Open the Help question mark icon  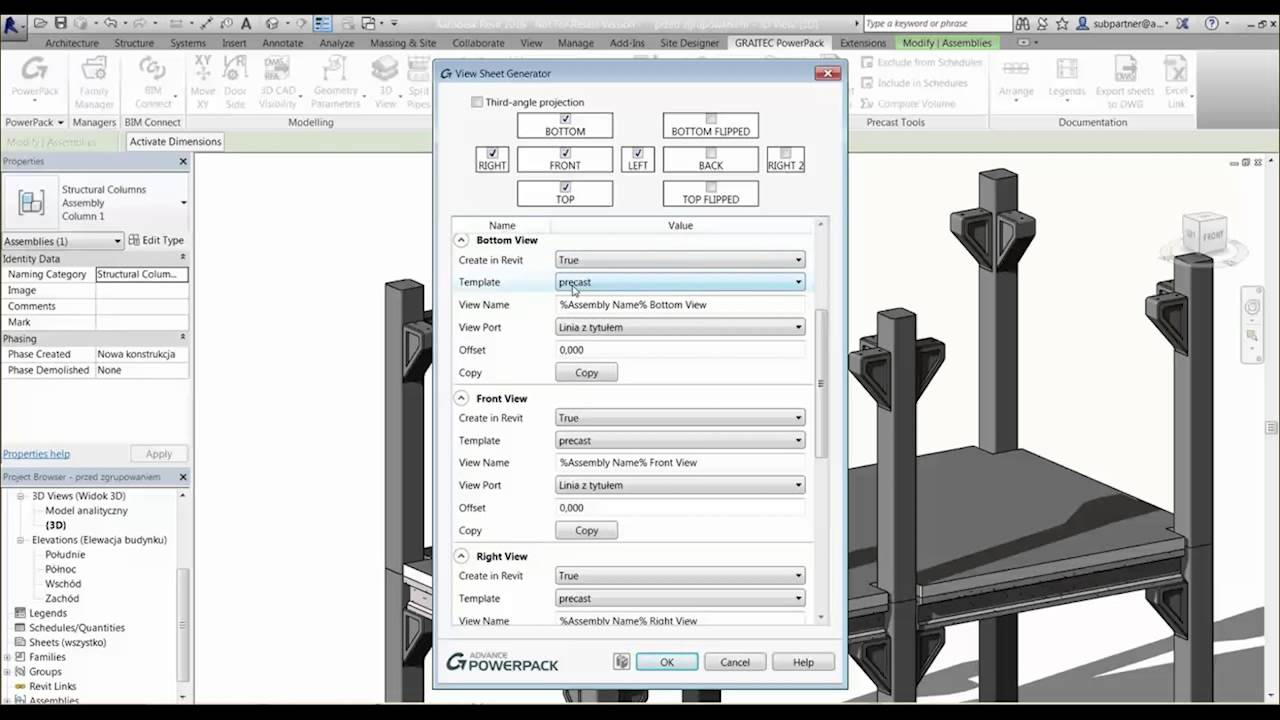[x=1212, y=23]
